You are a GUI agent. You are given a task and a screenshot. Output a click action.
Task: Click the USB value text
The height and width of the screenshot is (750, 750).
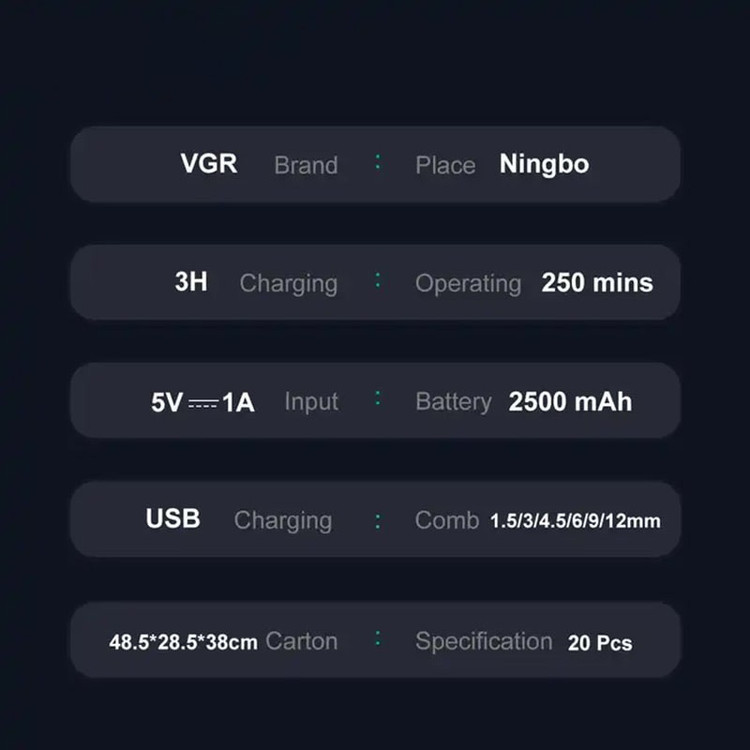pyautogui.click(x=172, y=518)
